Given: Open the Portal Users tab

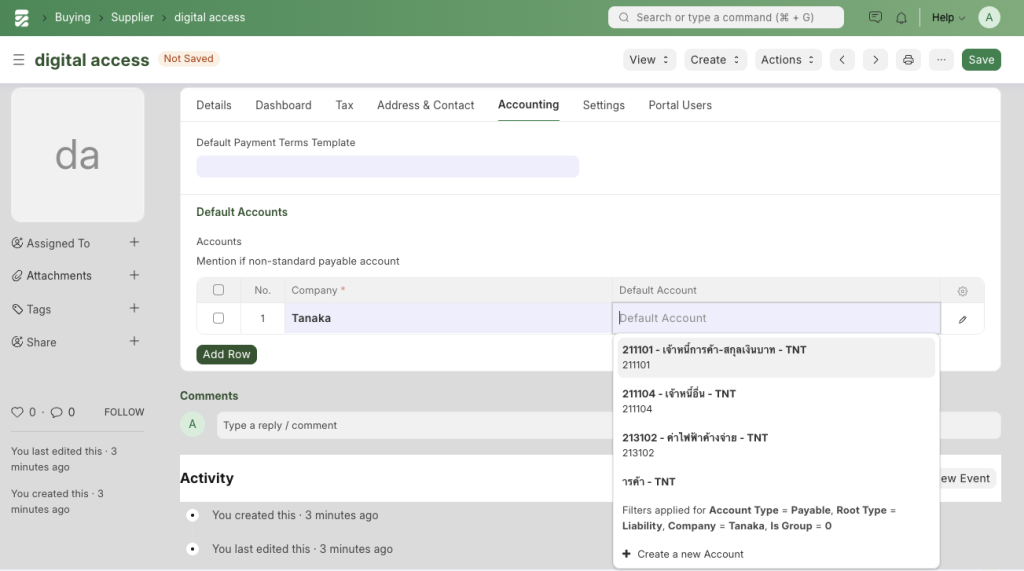Looking at the screenshot, I should (x=680, y=105).
